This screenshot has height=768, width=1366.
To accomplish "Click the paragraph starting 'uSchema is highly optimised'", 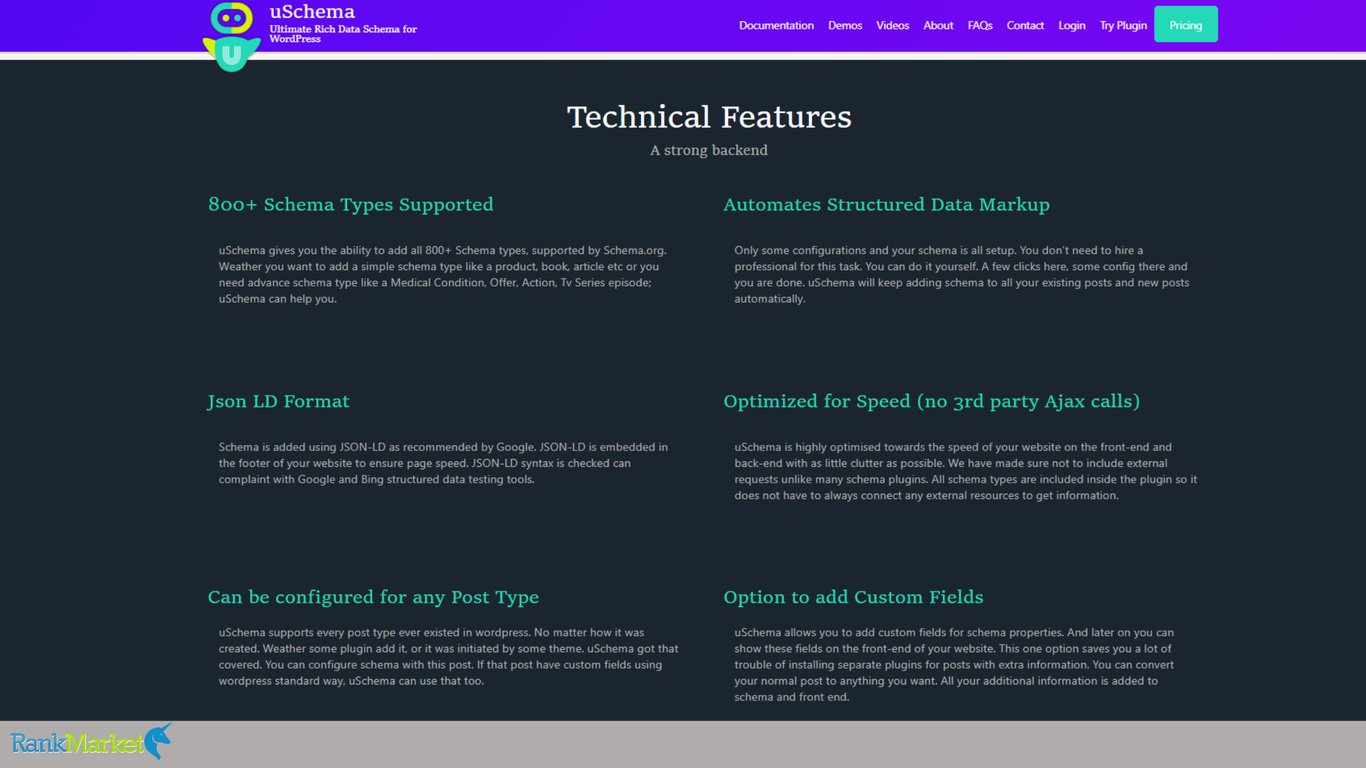I will coord(965,471).
